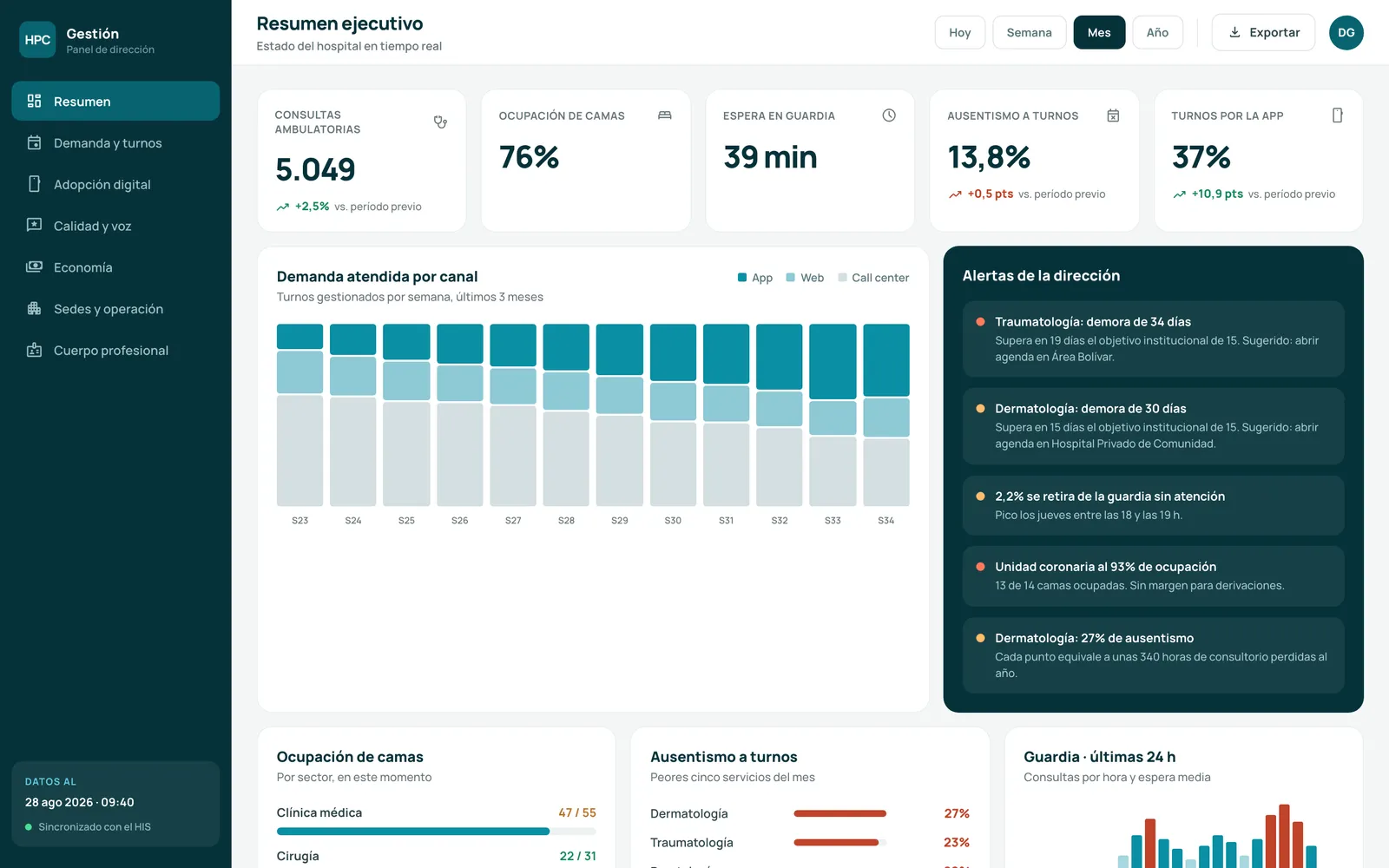Click the Economía money icon
Viewport: 1389px width, 868px height.
point(35,266)
